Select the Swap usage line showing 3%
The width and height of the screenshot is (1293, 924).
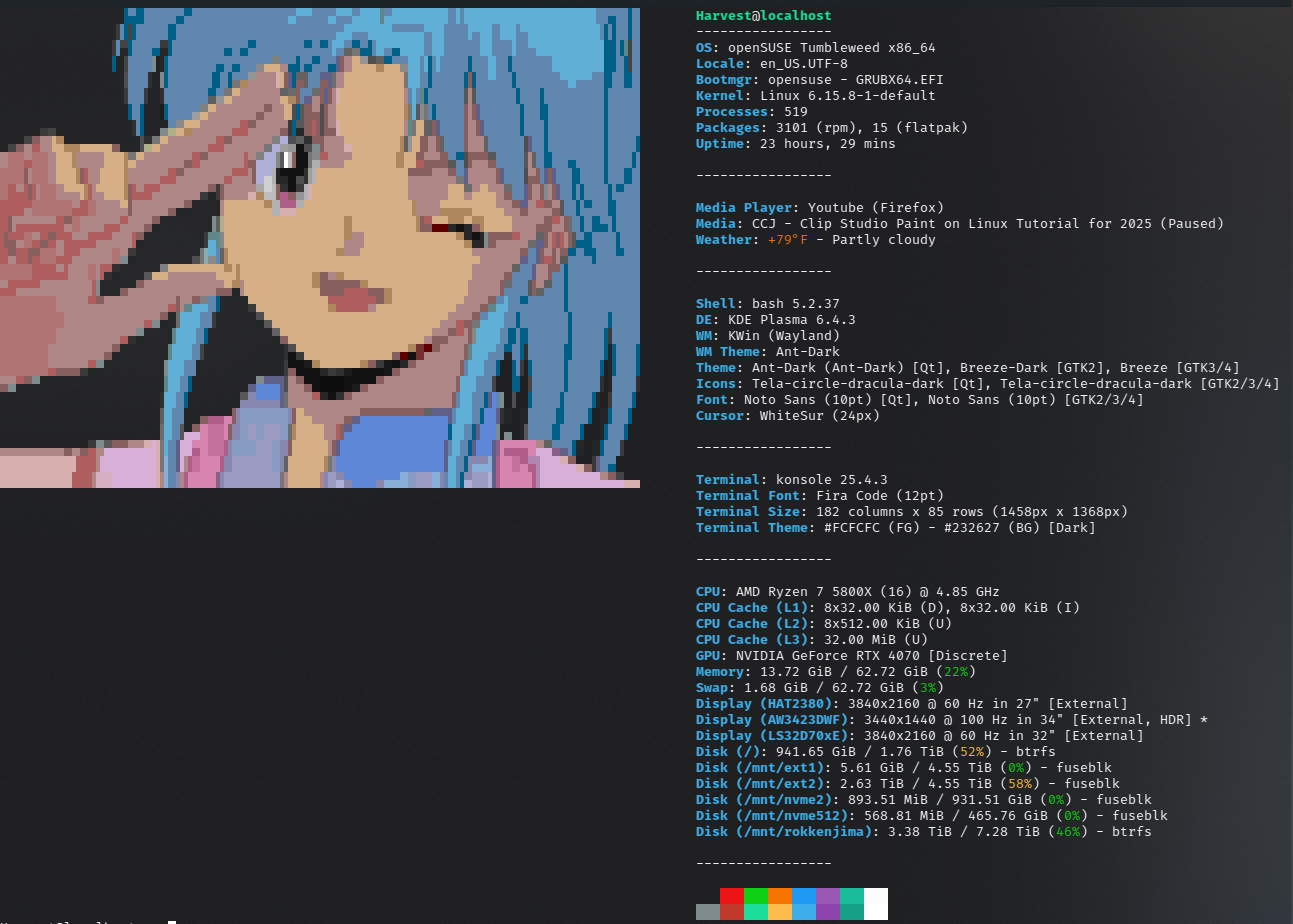tap(820, 688)
